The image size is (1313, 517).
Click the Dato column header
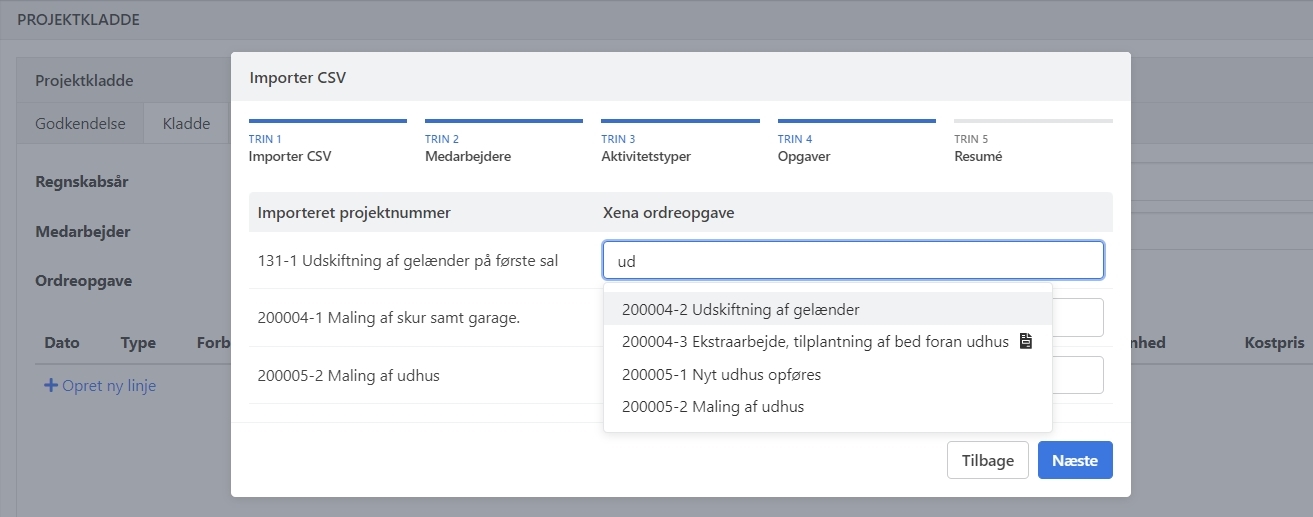point(62,342)
